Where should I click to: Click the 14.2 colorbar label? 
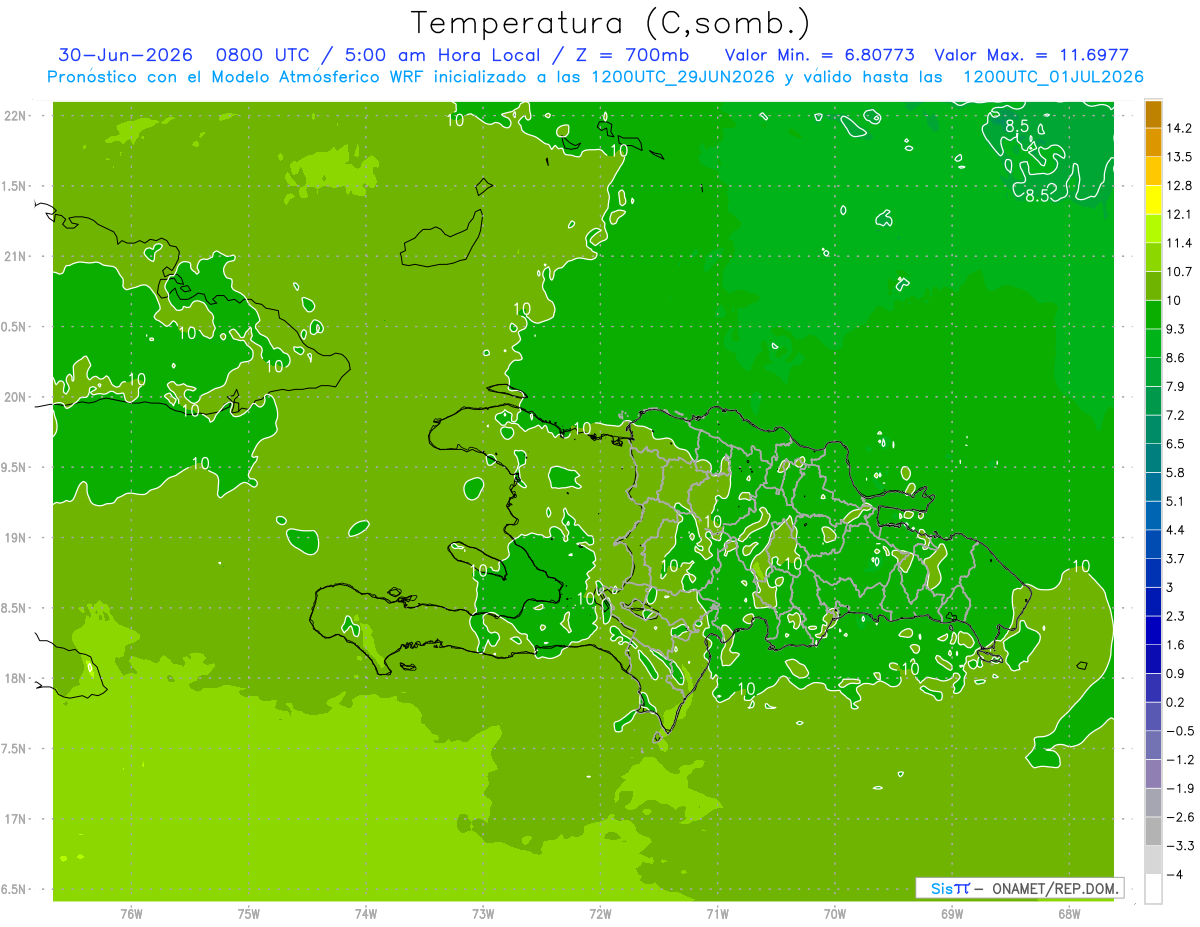pos(1179,128)
